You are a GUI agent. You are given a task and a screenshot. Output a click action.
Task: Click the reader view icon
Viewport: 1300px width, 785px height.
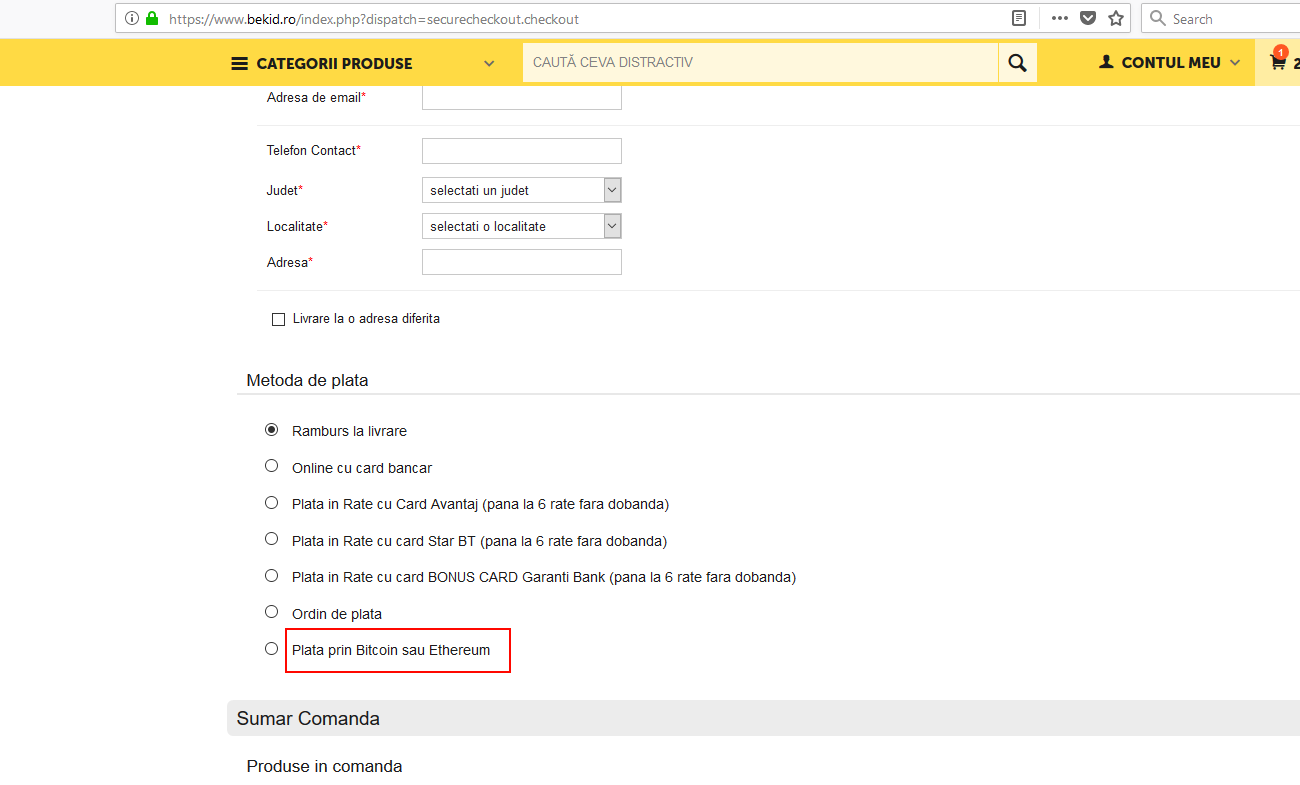tap(1019, 18)
